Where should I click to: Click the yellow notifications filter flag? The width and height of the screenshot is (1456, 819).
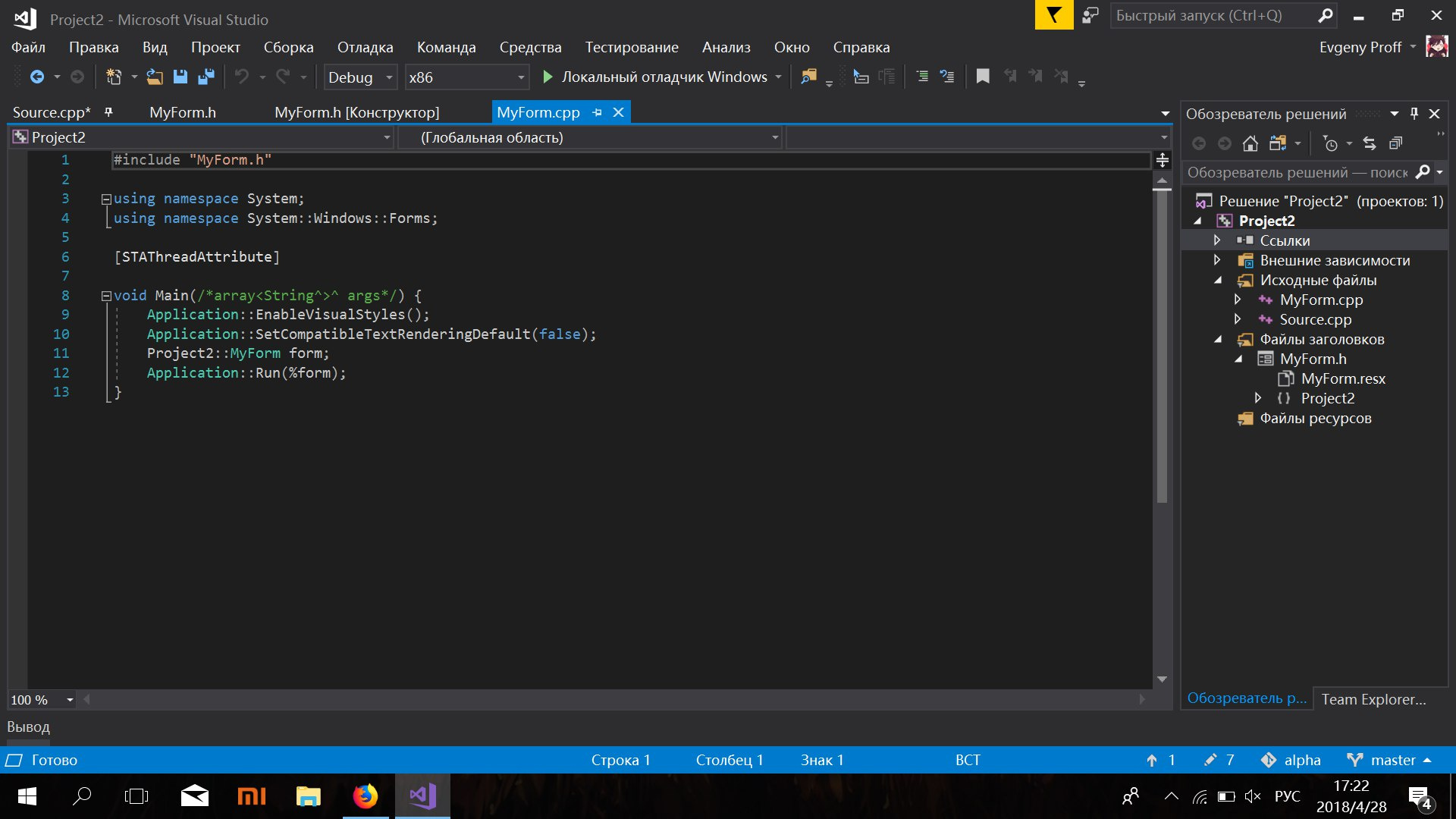pos(1054,15)
